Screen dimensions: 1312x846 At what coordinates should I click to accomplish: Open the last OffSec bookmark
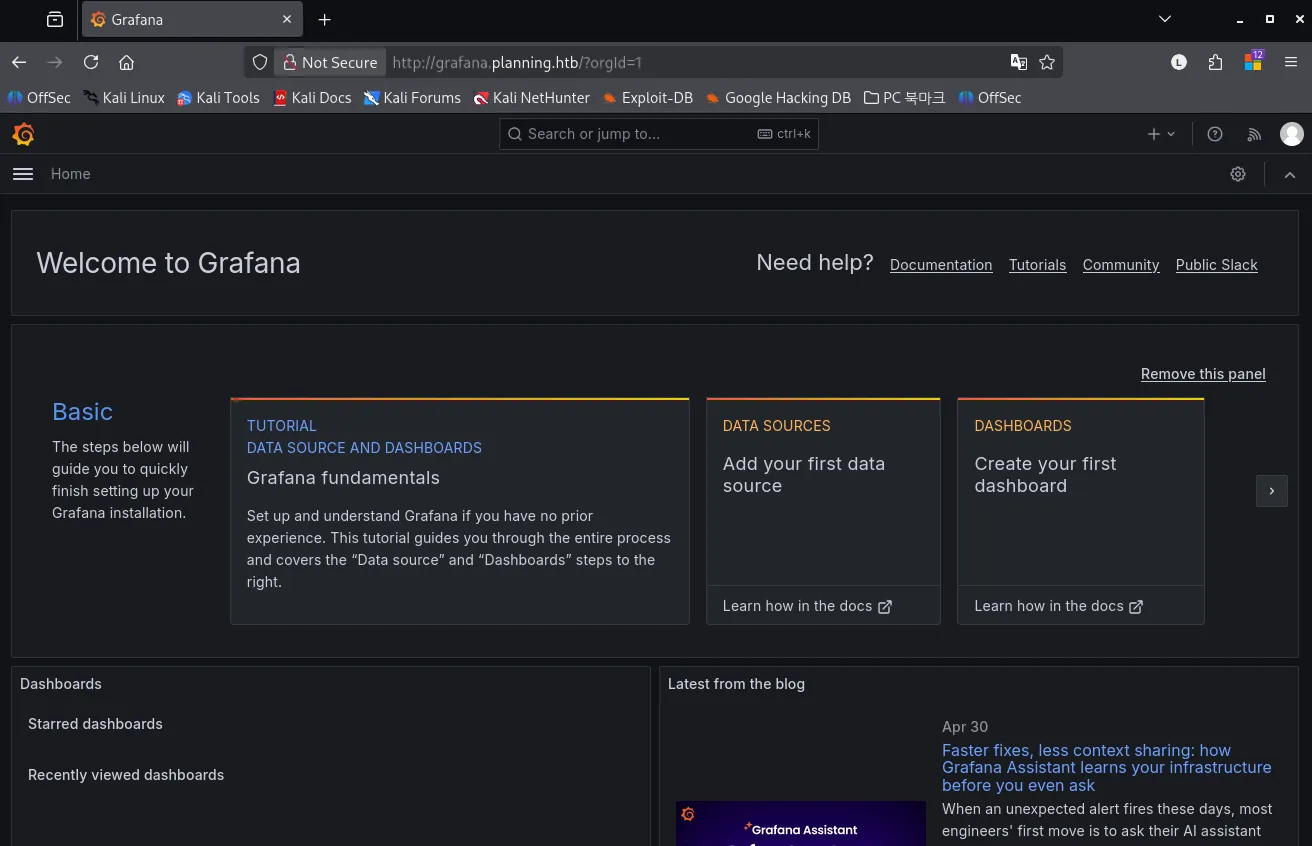click(990, 98)
